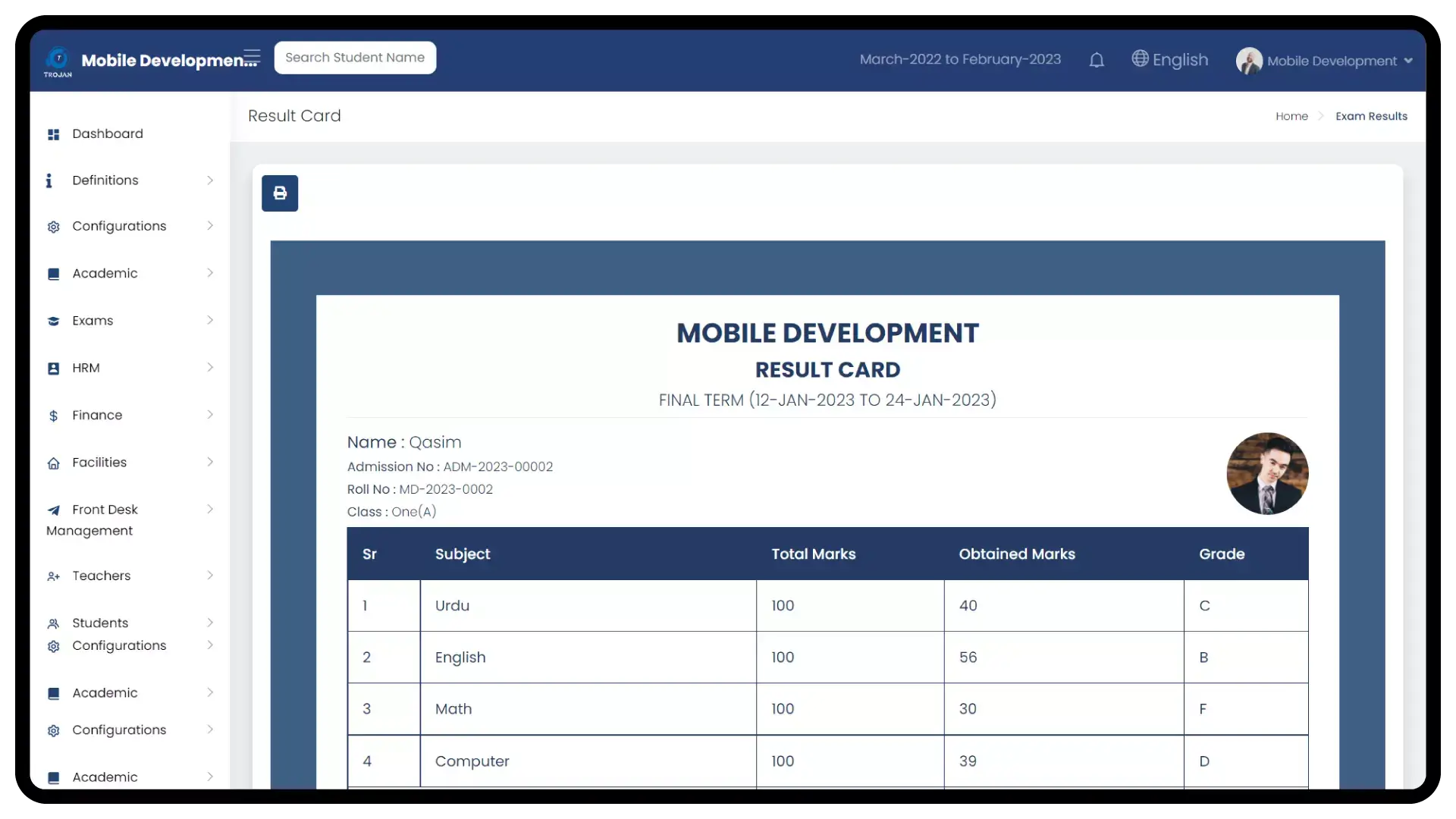1456x819 pixels.
Task: Click the MOBILE DEVELOPMENT card title
Action: click(827, 333)
